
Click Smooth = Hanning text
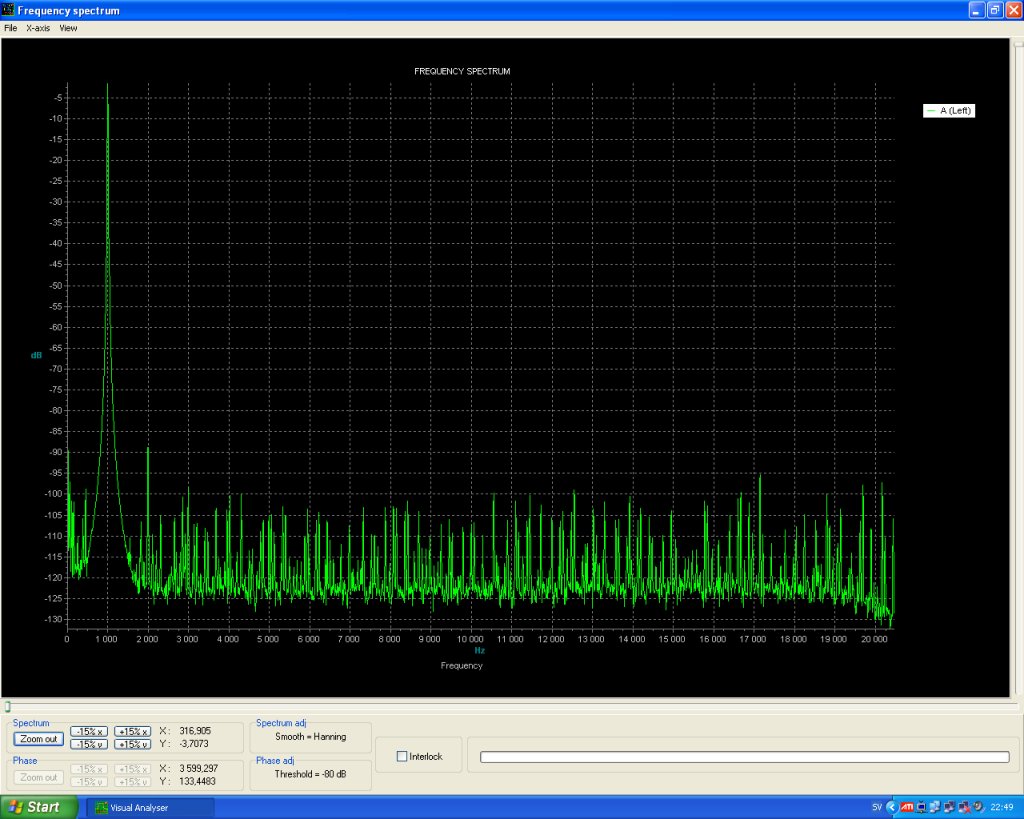click(310, 737)
